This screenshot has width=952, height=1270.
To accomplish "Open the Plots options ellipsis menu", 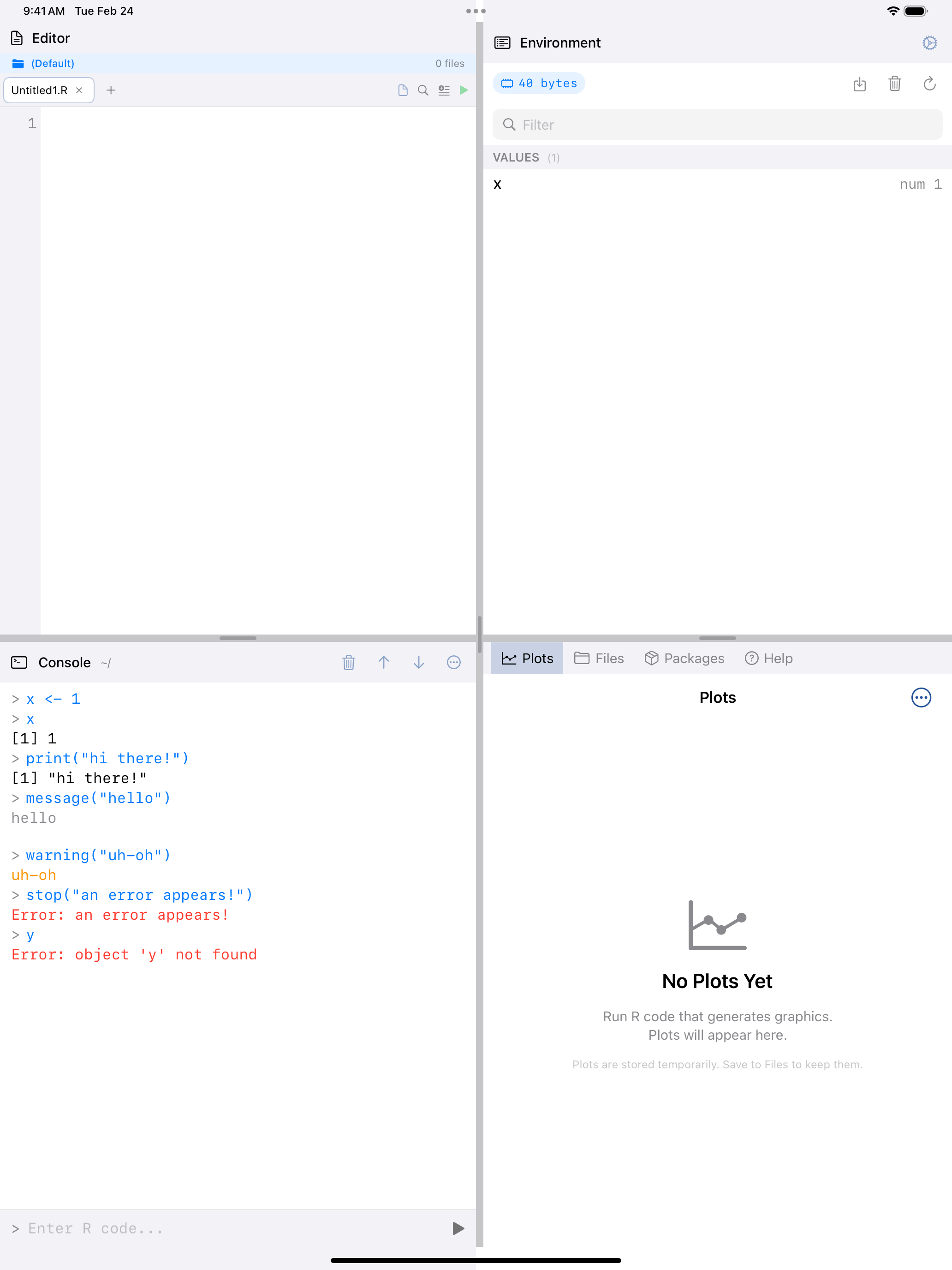I will (921, 698).
